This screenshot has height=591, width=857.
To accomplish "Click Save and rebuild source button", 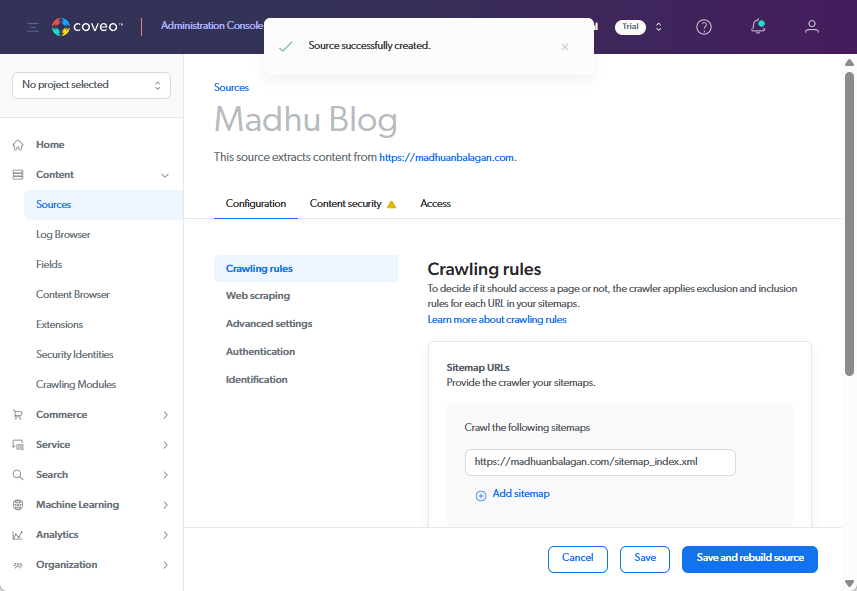I will tap(749, 558).
